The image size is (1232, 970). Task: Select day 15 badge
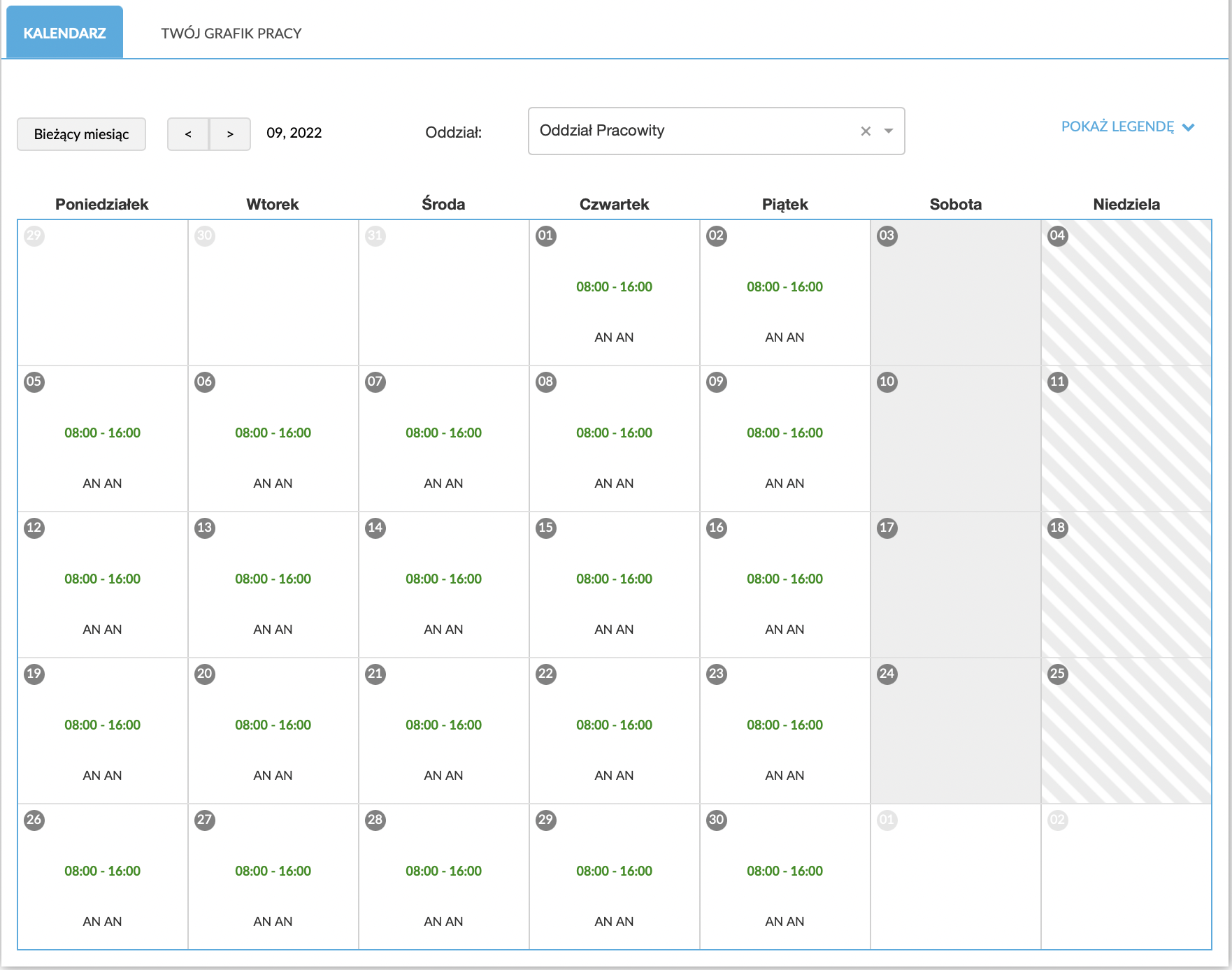click(546, 528)
